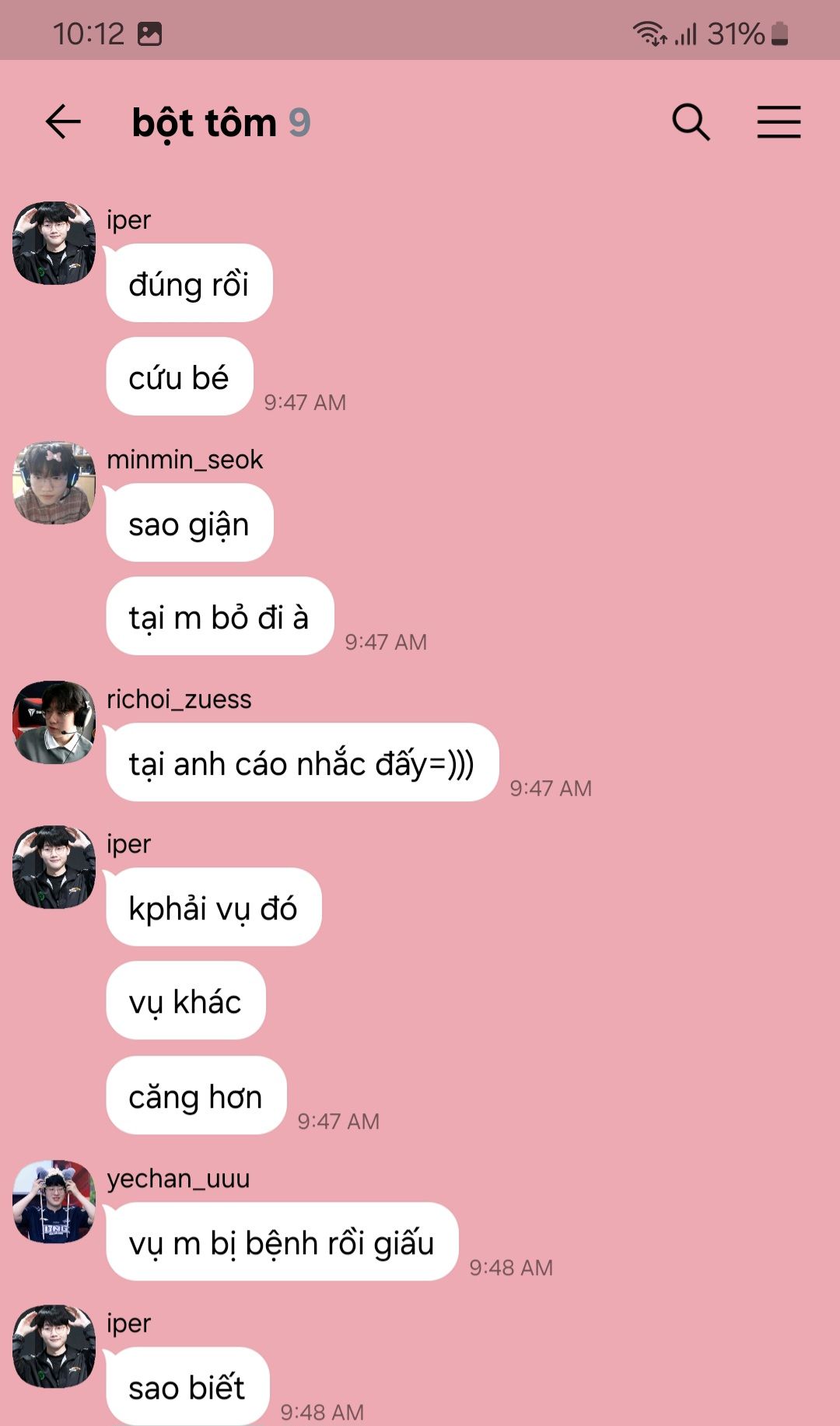Open the hamburger menu

point(779,122)
